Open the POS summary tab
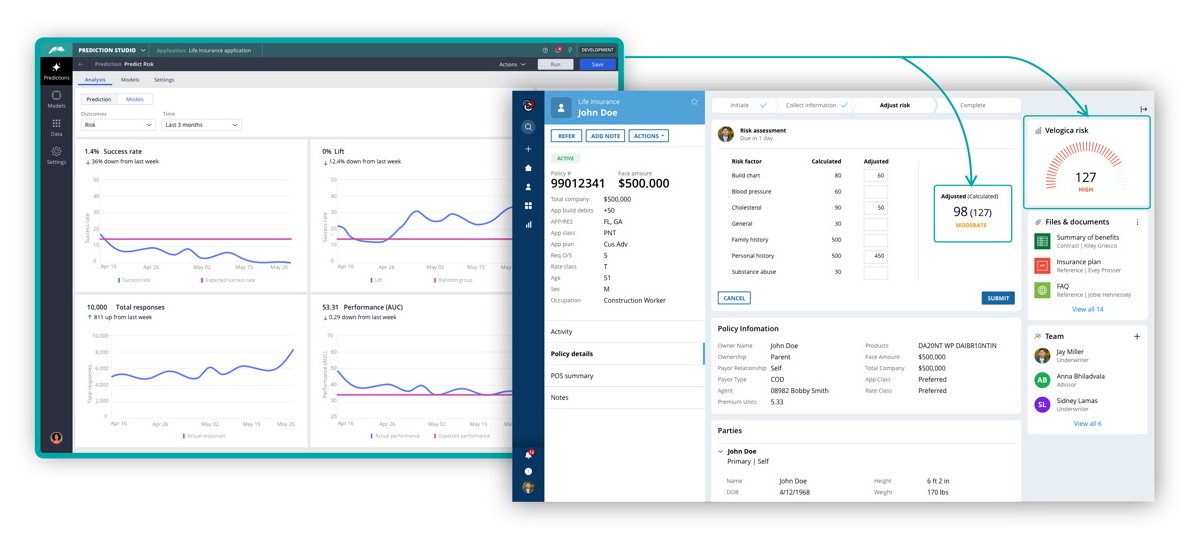Viewport: 1196px width, 543px height. pos(572,376)
